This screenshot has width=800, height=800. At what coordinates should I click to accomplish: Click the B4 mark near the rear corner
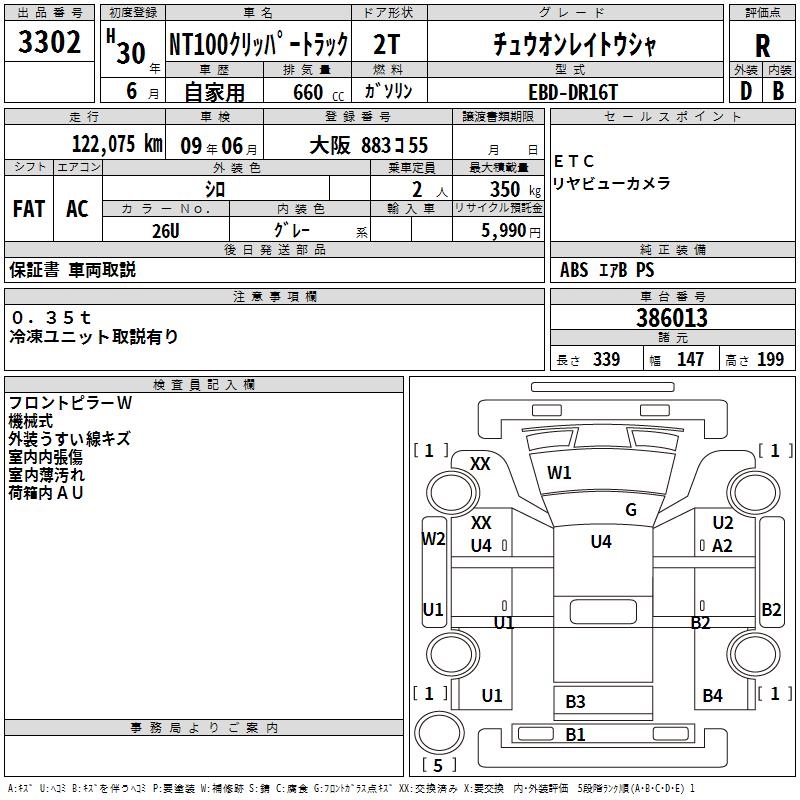(x=712, y=695)
